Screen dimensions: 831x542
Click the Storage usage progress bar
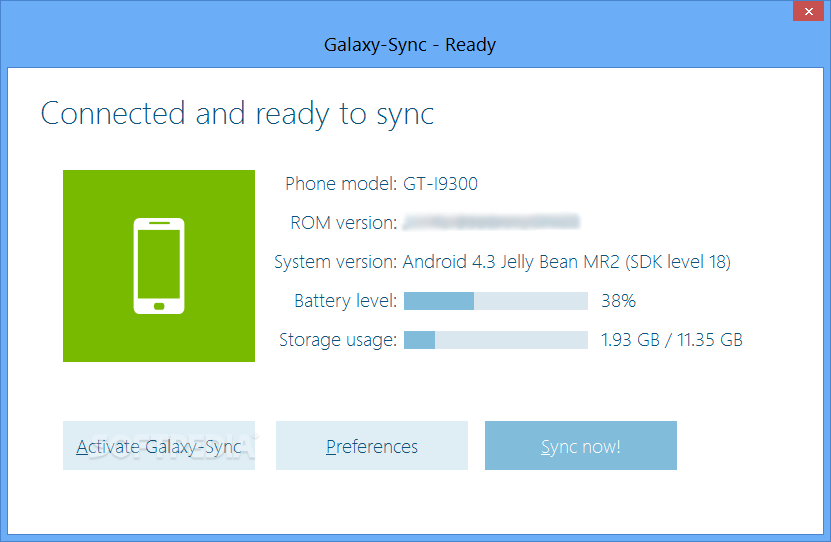[x=496, y=340]
